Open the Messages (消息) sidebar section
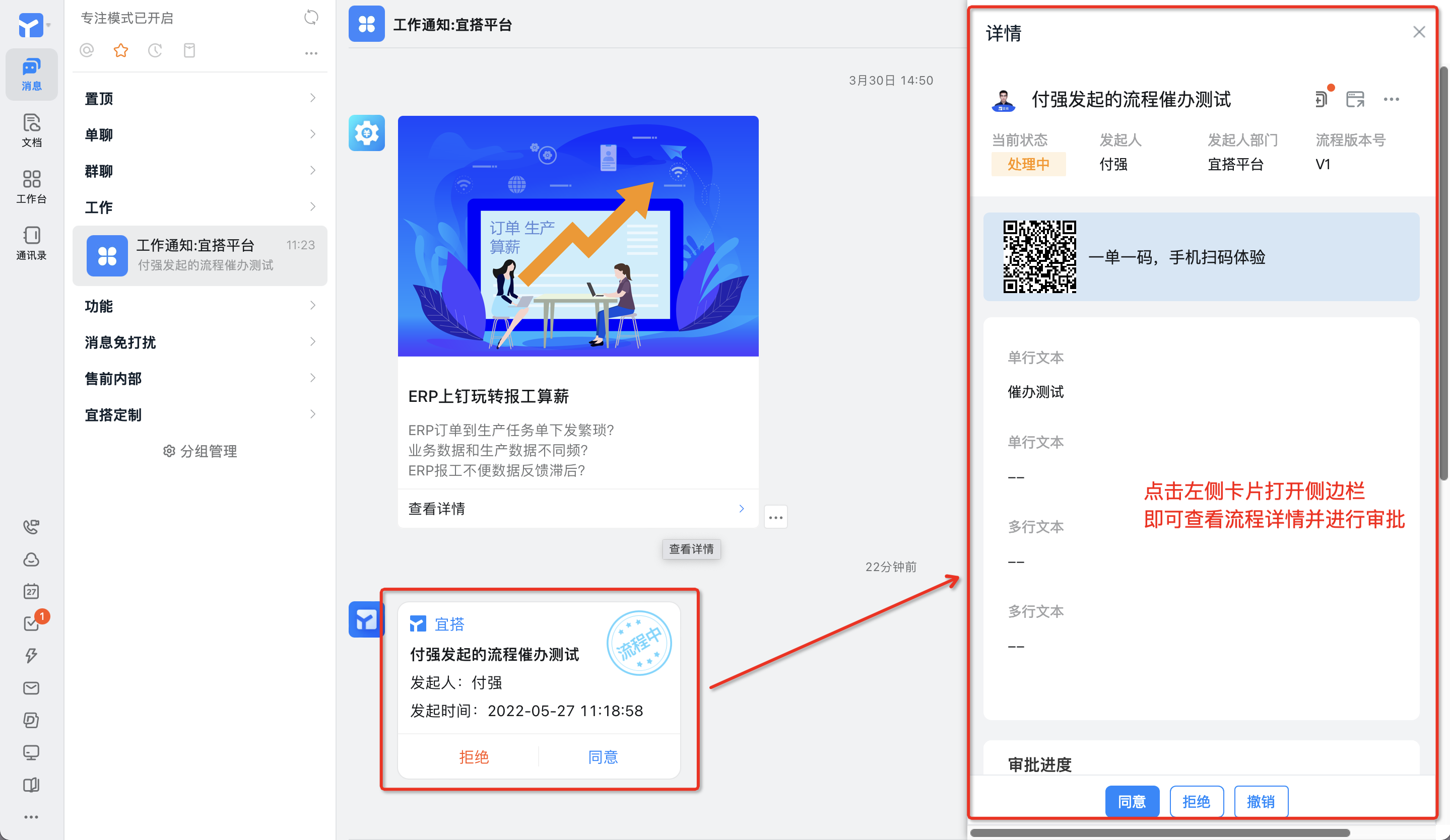 click(31, 75)
